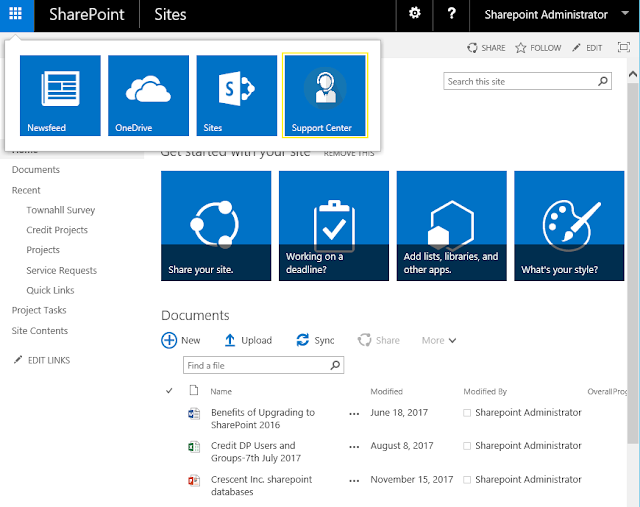Click the help question mark icon
The width and height of the screenshot is (640, 507).
tap(451, 14)
